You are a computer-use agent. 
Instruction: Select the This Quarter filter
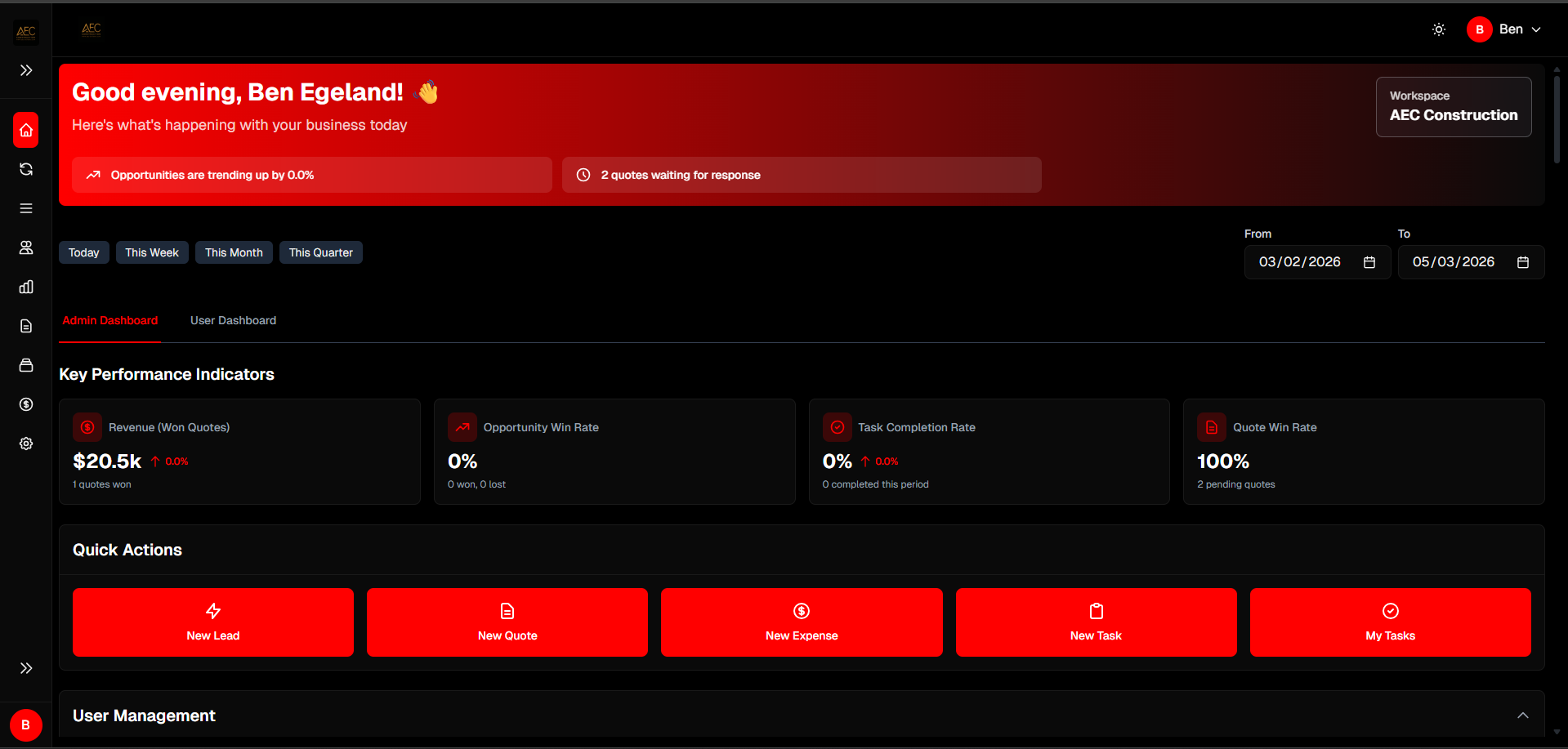321,252
